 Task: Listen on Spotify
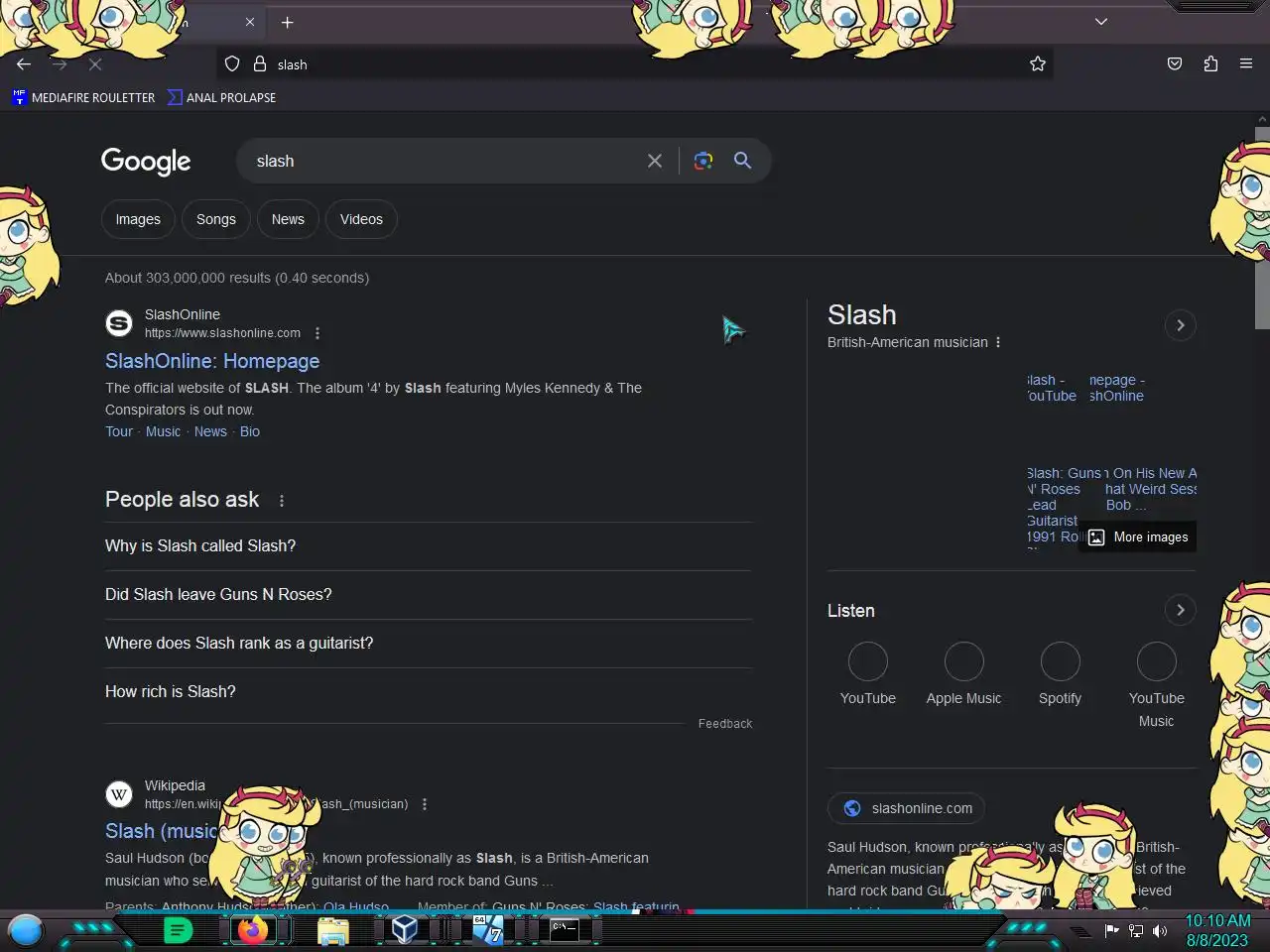point(1060,674)
